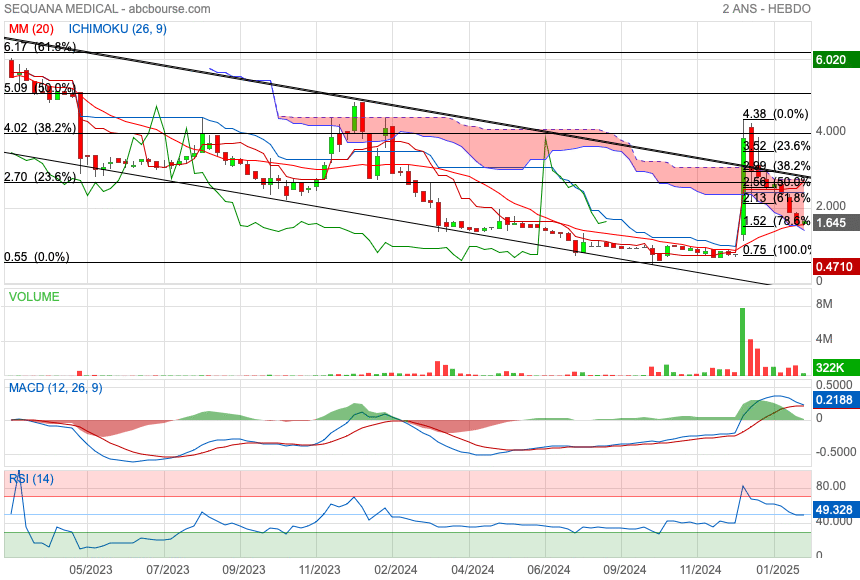860x580 pixels.
Task: Select the 09/2024 date label
Action: pyautogui.click(x=624, y=570)
